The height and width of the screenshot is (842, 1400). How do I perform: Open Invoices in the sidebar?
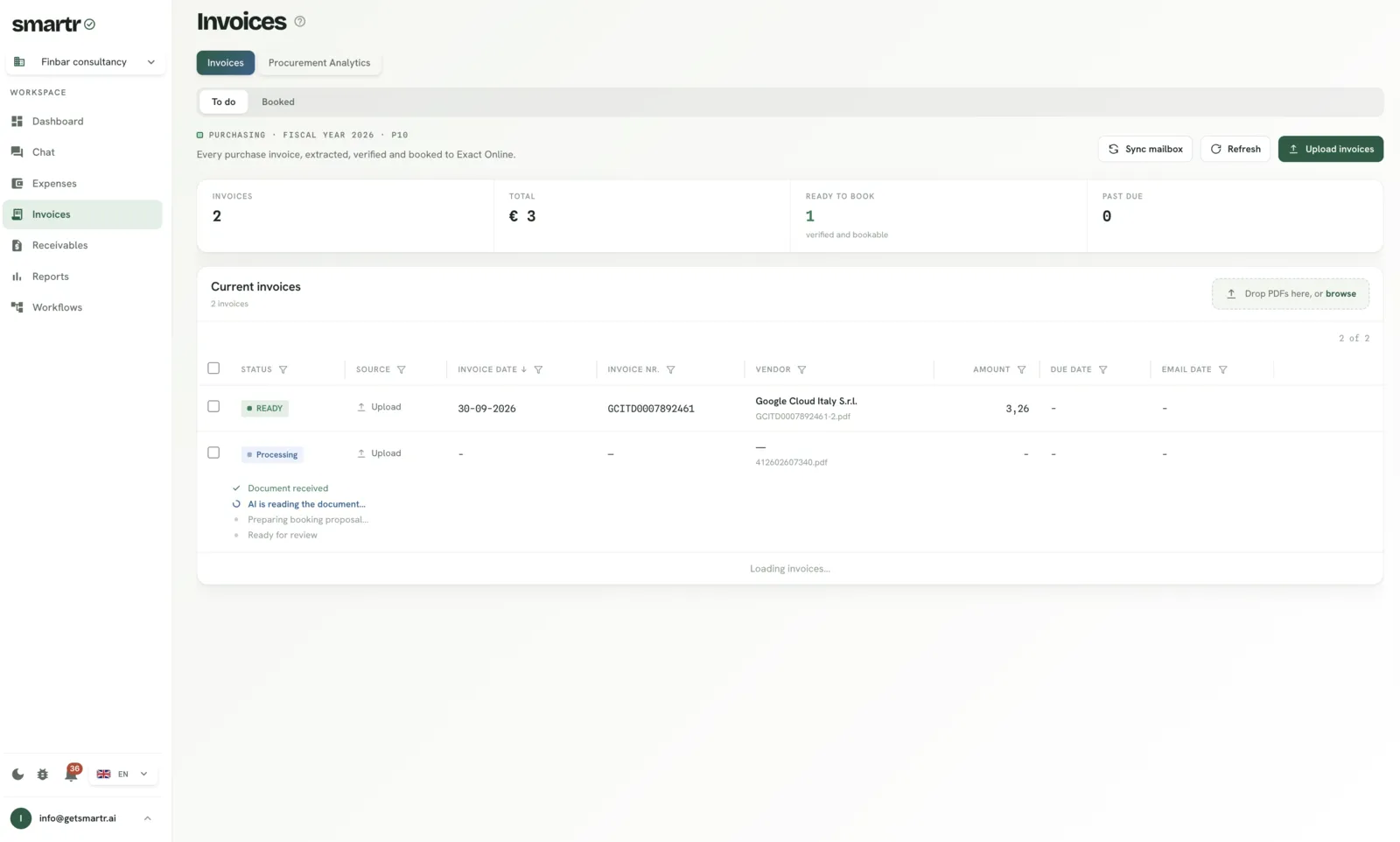click(82, 214)
